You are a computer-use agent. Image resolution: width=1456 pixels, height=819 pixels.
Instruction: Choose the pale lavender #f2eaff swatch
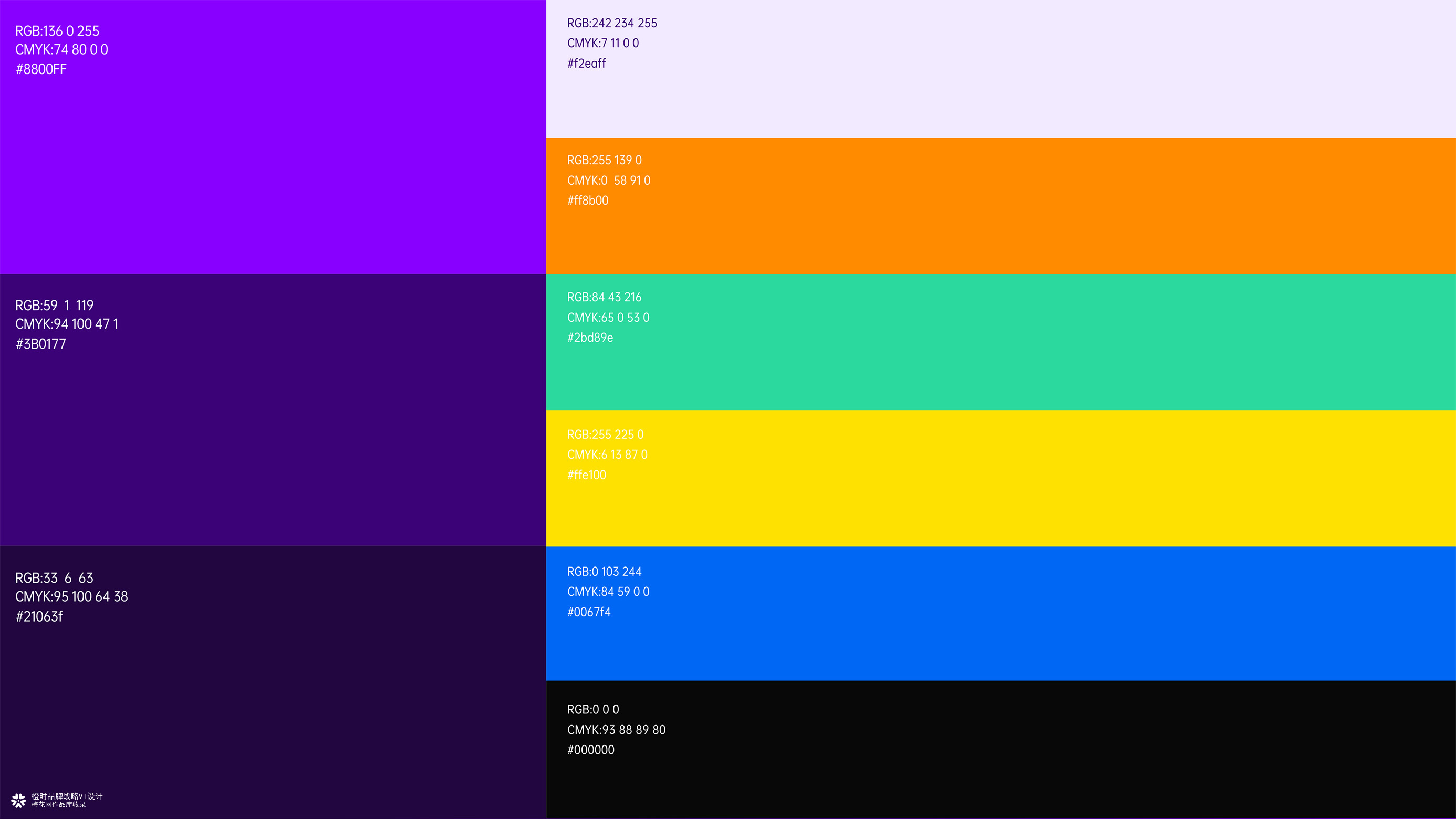click(1001, 79)
